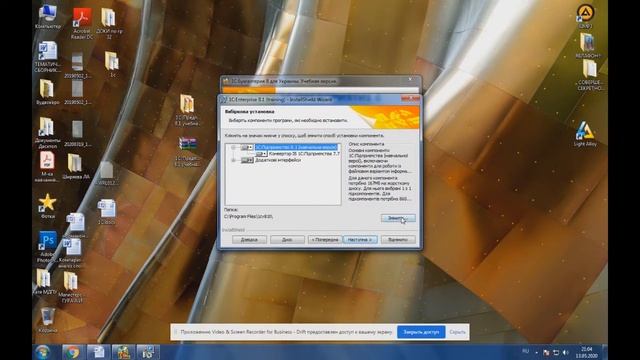Click the Диск button in the wizard
The width and height of the screenshot is (640, 360).
(x=287, y=240)
